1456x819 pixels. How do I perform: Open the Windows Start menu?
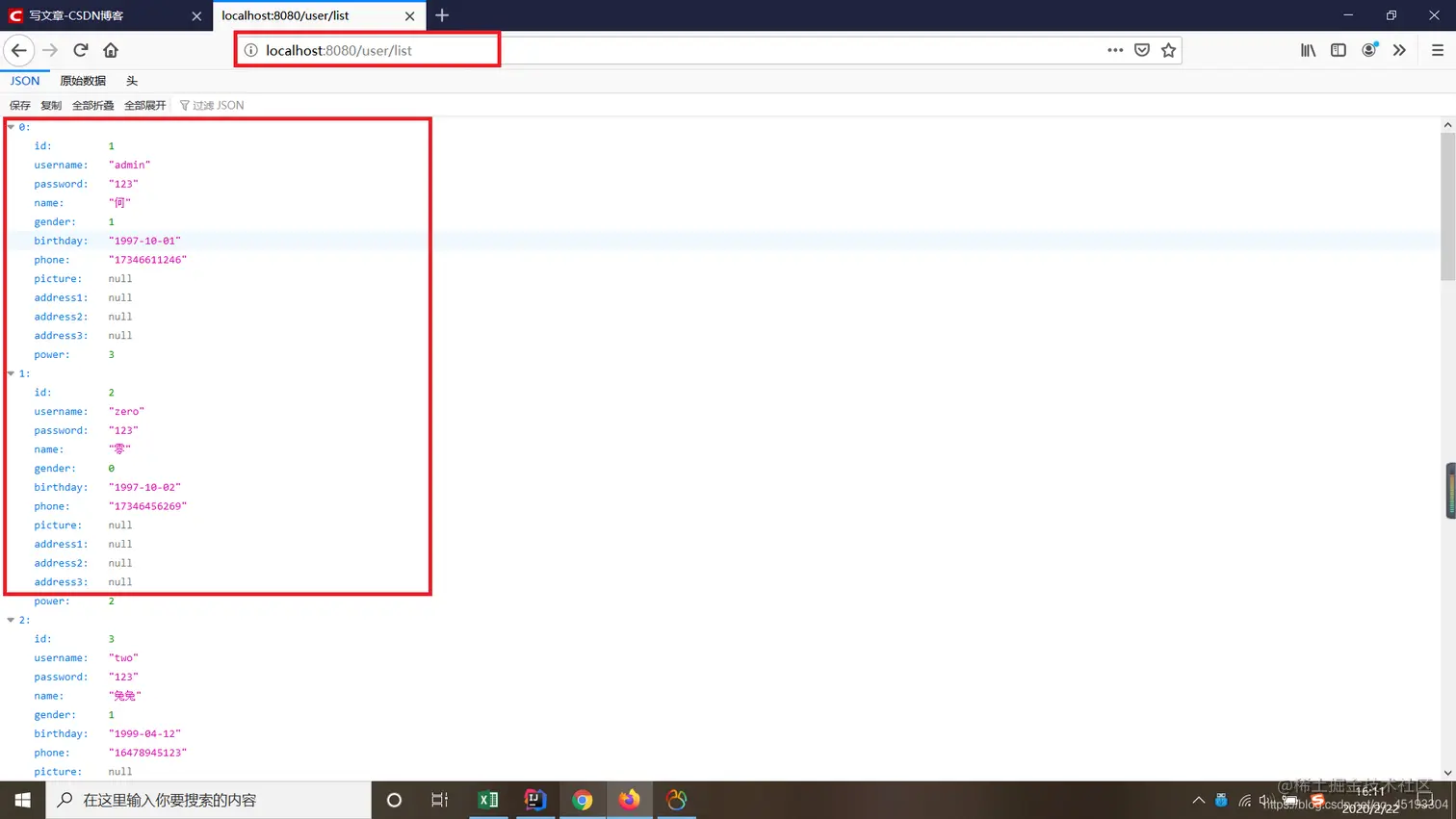(x=23, y=800)
